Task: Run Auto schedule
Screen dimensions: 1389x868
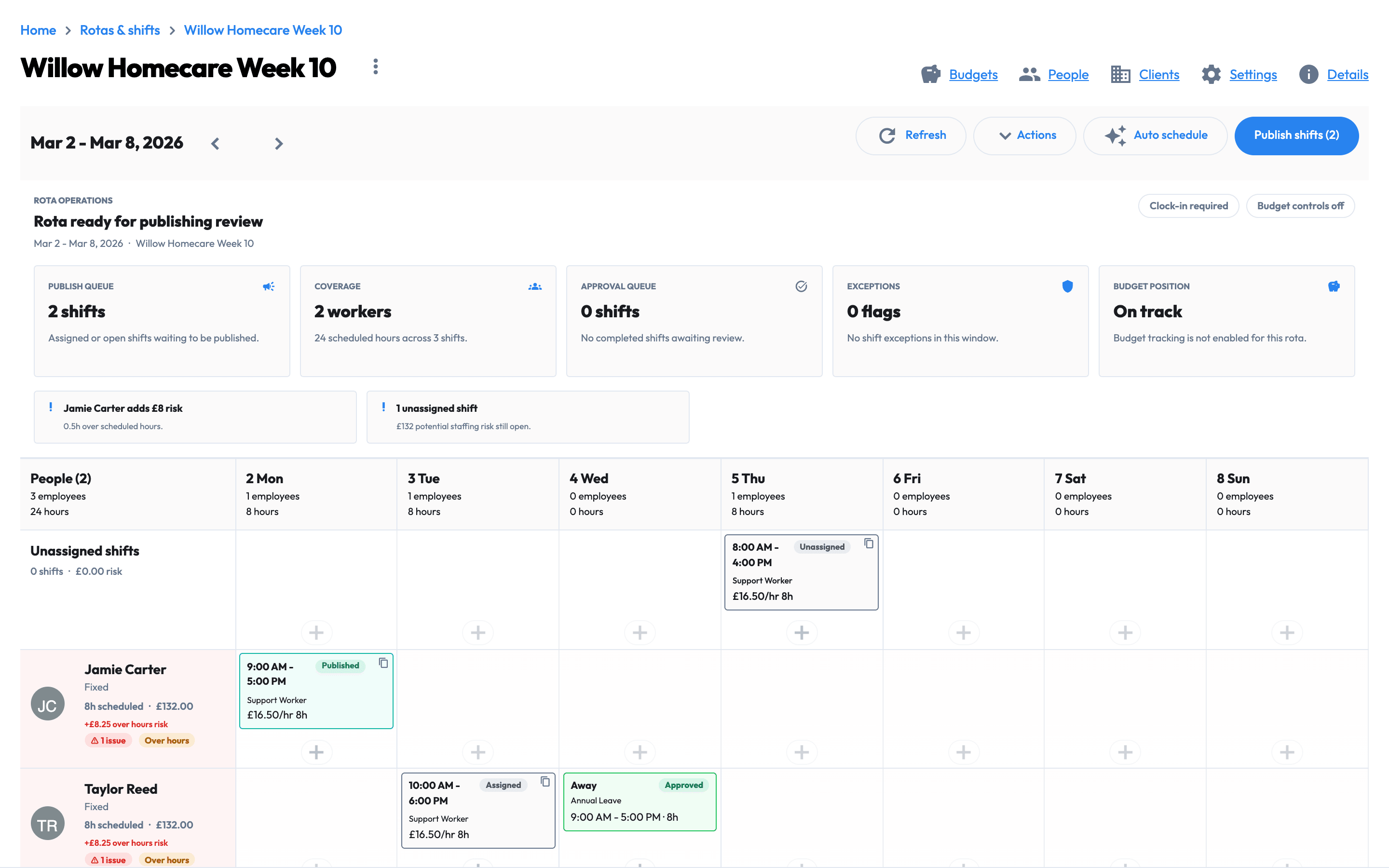Action: pyautogui.click(x=1155, y=136)
